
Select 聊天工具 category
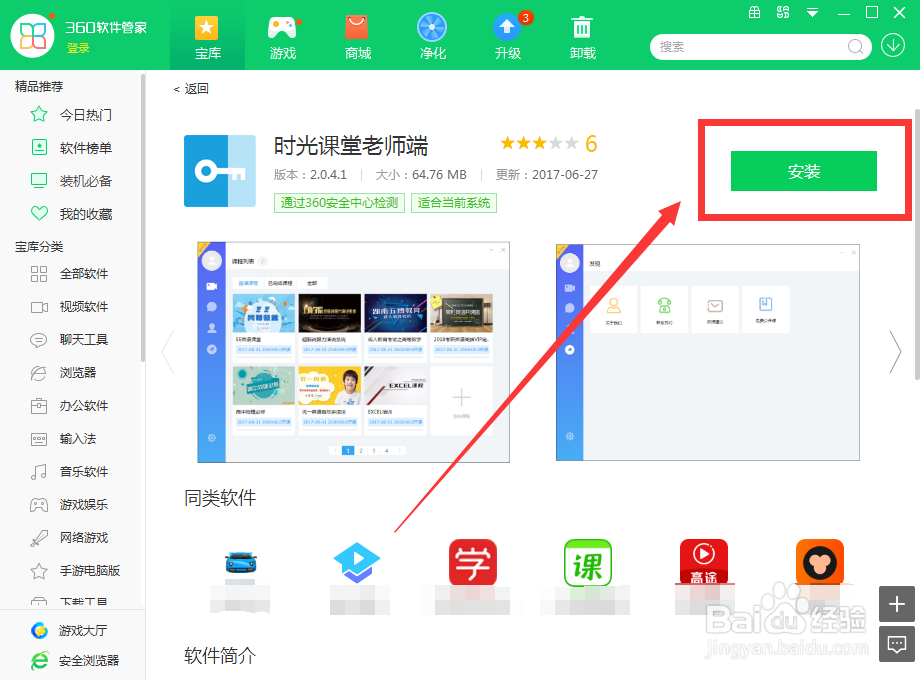point(69,339)
